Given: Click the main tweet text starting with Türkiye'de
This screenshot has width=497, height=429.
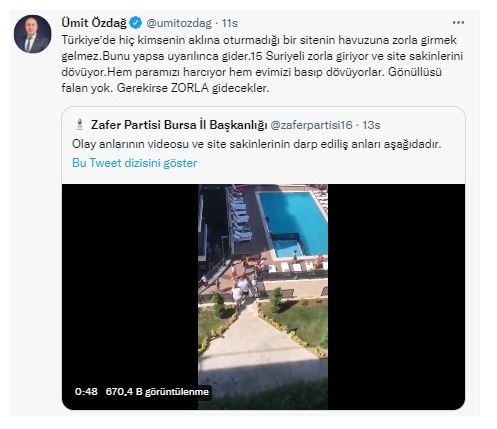Looking at the screenshot, I should (262, 64).
